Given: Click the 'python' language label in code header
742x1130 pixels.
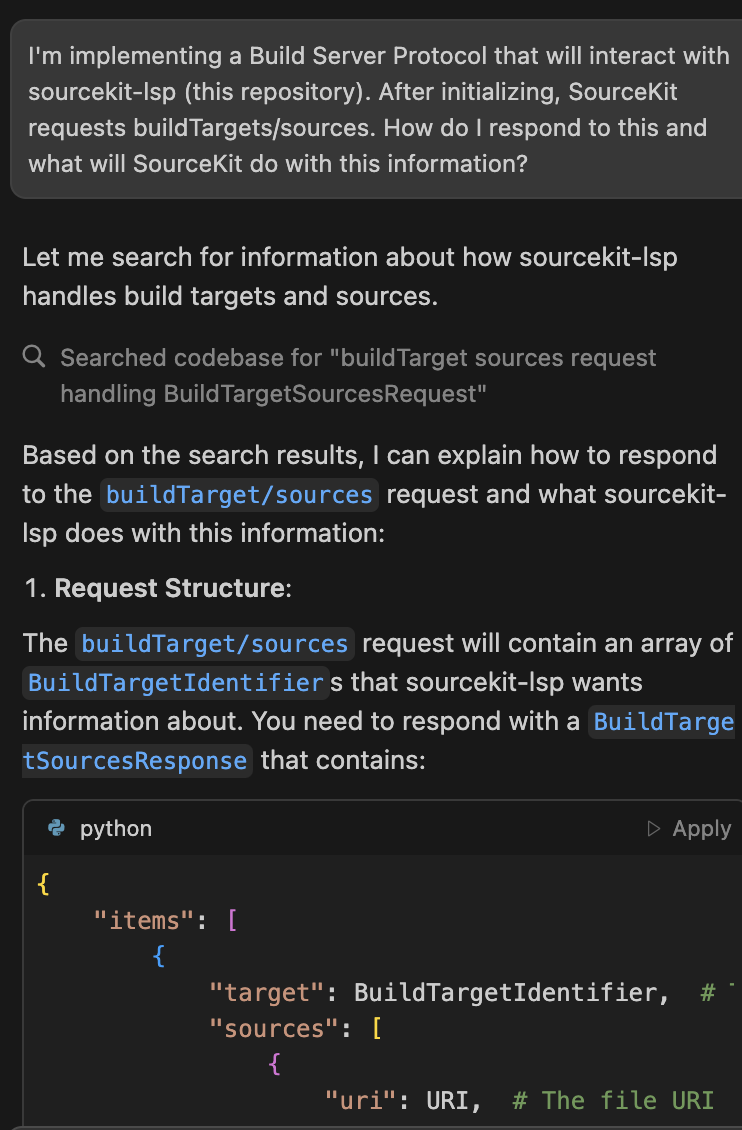Looking at the screenshot, I should (116, 829).
